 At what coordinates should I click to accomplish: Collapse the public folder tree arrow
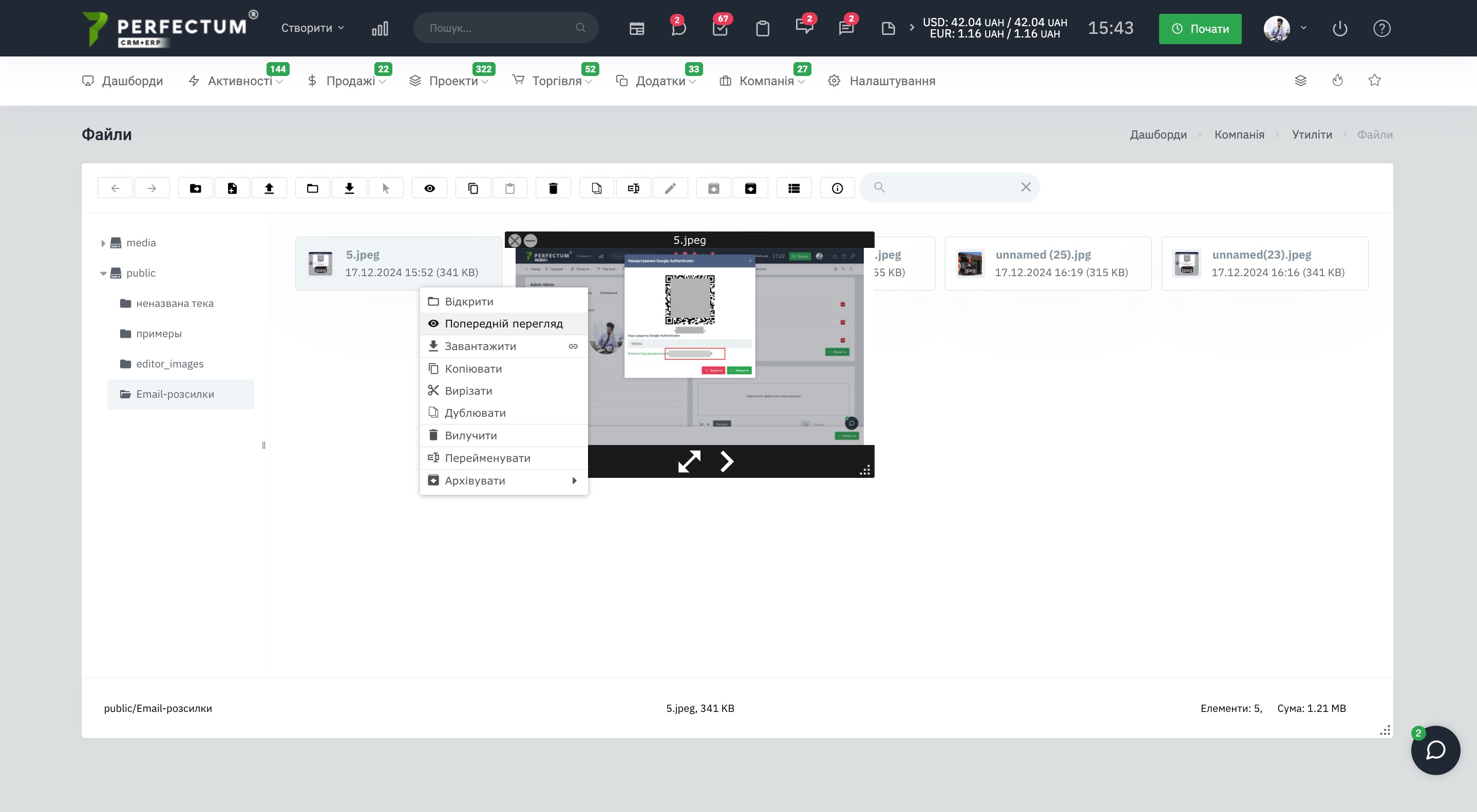(103, 274)
